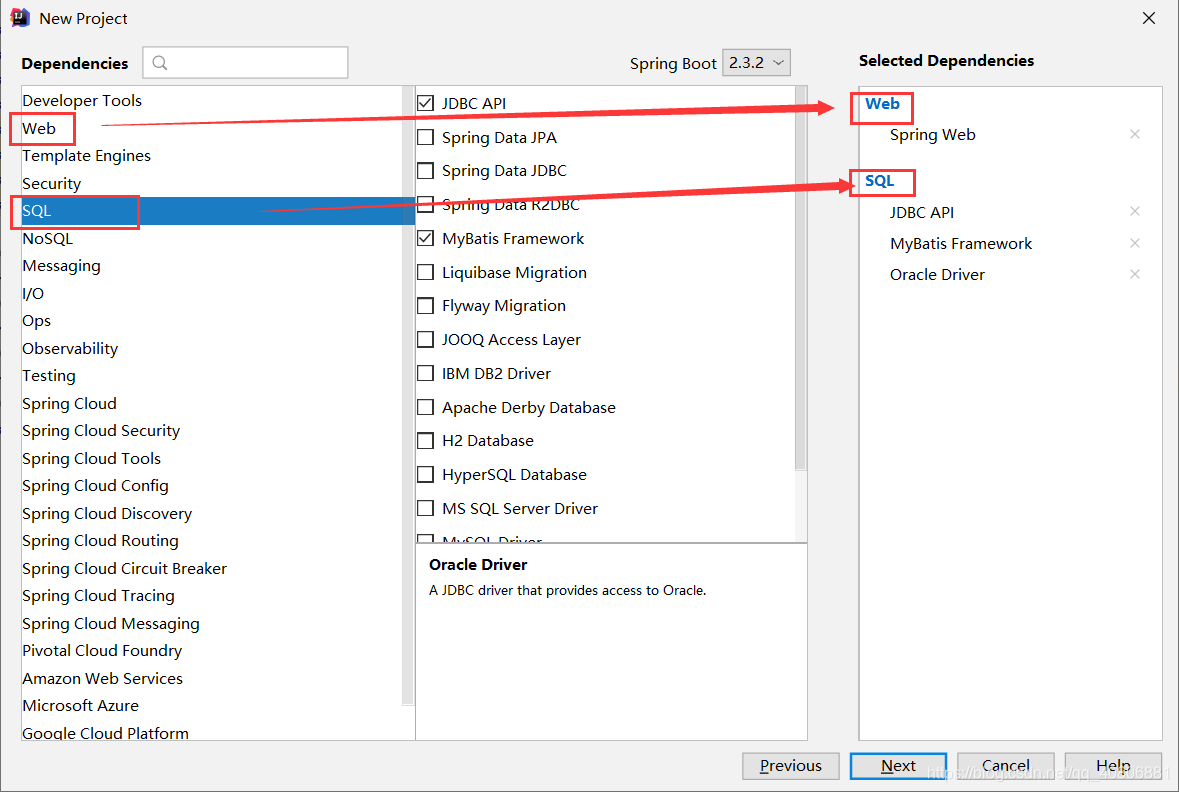Enable Spring Data JDBC dependency
The image size is (1179, 792).
pyautogui.click(x=426, y=171)
